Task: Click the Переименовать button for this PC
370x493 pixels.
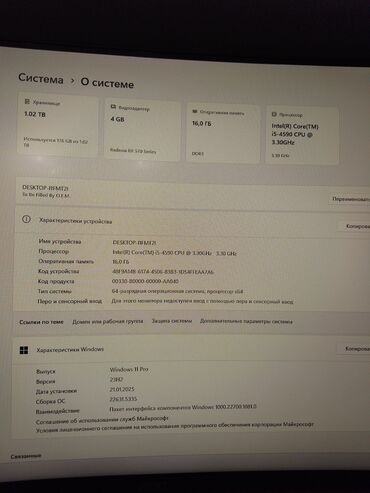Action: coord(350,199)
